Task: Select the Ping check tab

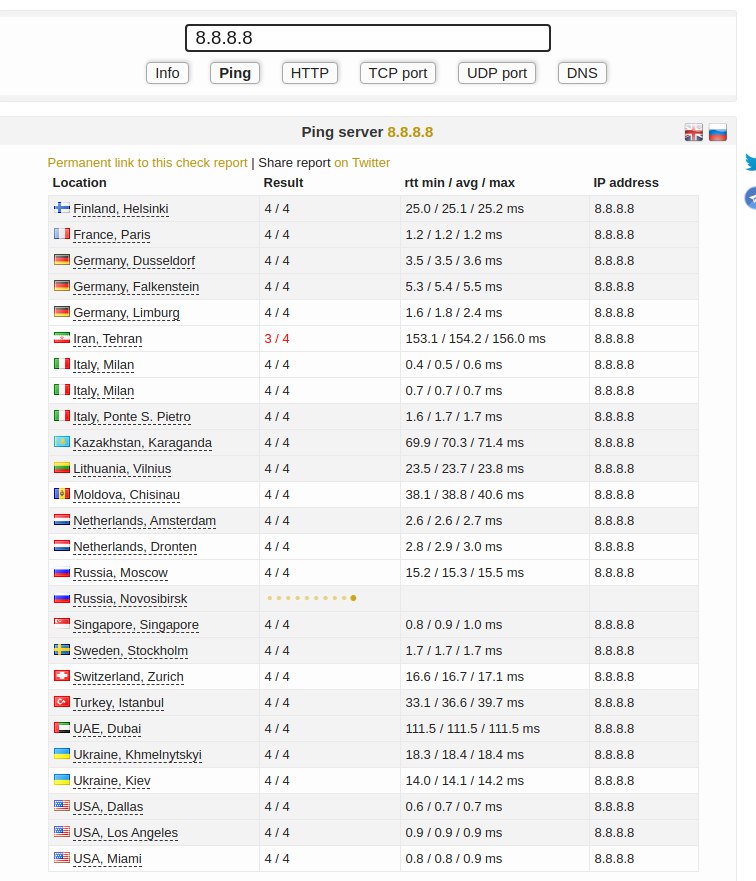Action: click(x=235, y=73)
